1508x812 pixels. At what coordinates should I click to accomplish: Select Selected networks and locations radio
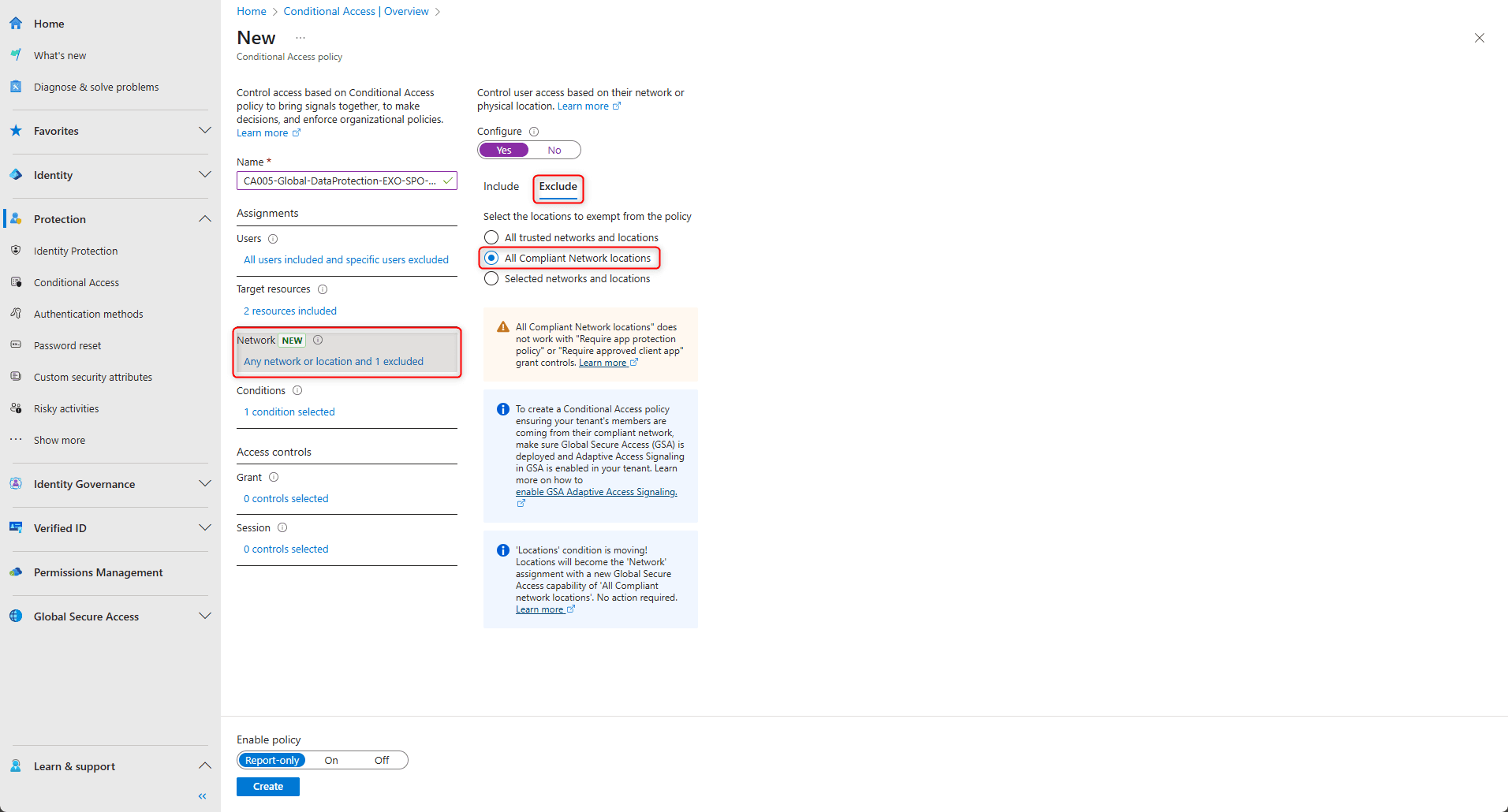point(491,278)
